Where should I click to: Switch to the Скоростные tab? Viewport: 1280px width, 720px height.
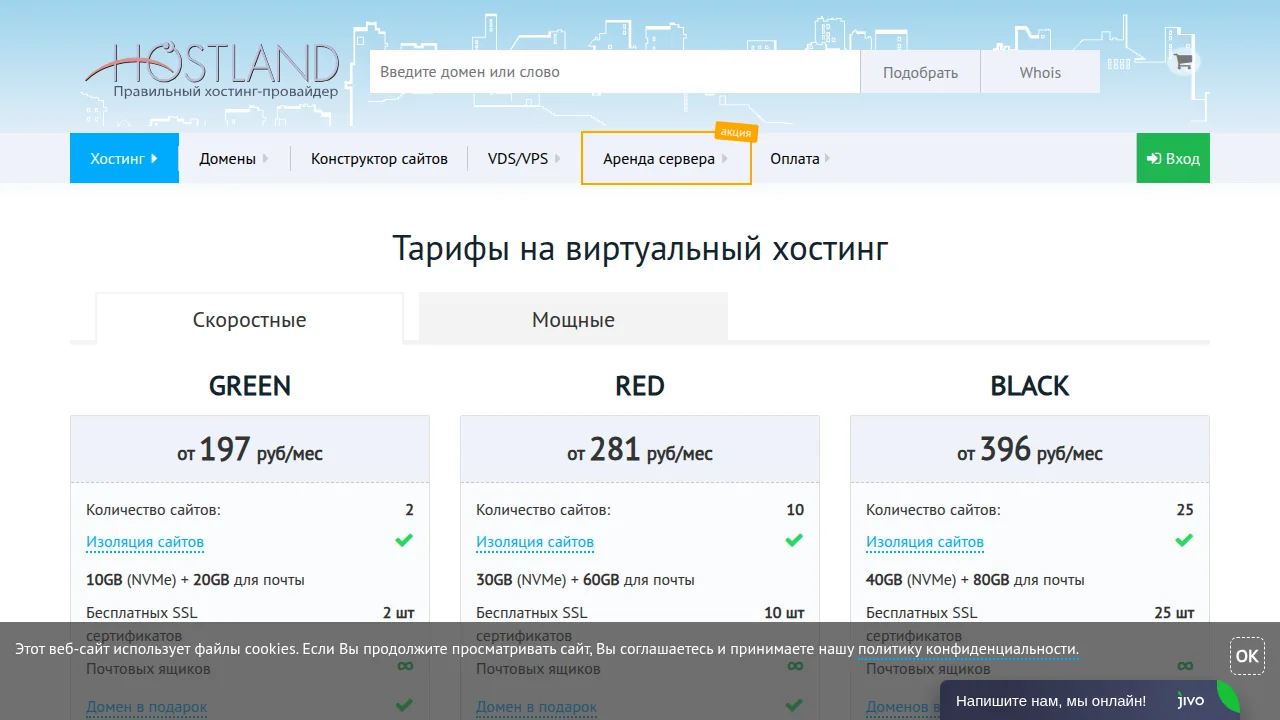(249, 320)
